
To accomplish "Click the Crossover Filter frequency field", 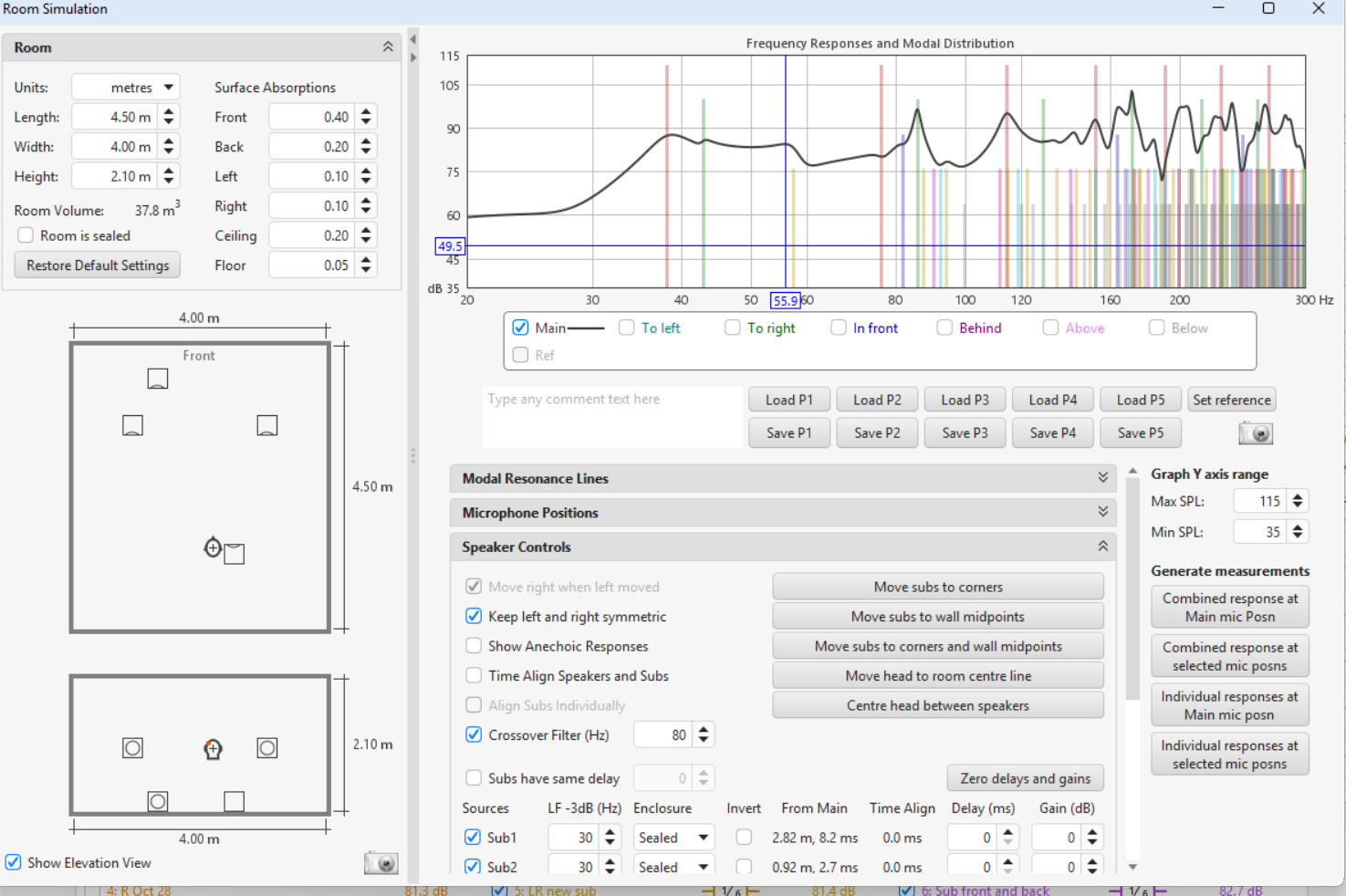I will (x=663, y=735).
